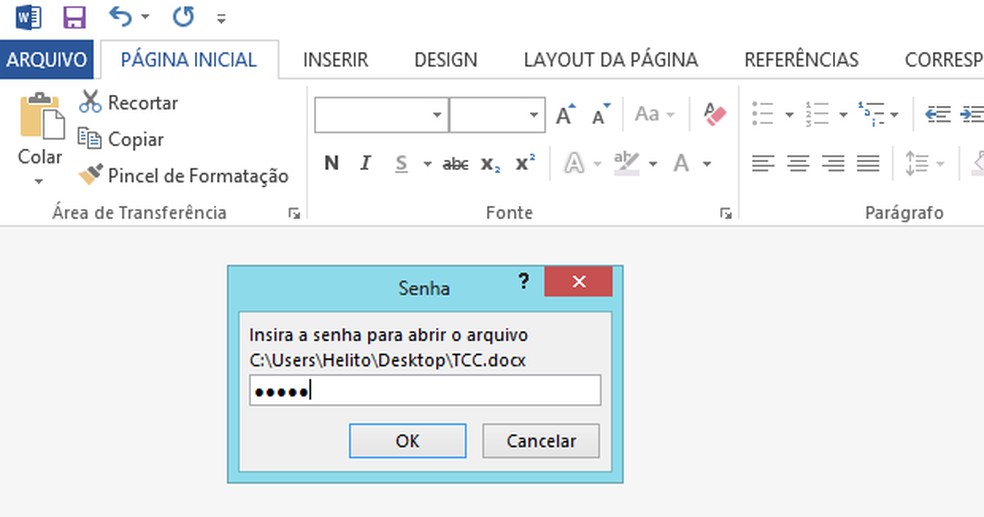Image resolution: width=984 pixels, height=517 pixels.
Task: Expand the Colar paste options arrow
Action: coord(40,182)
